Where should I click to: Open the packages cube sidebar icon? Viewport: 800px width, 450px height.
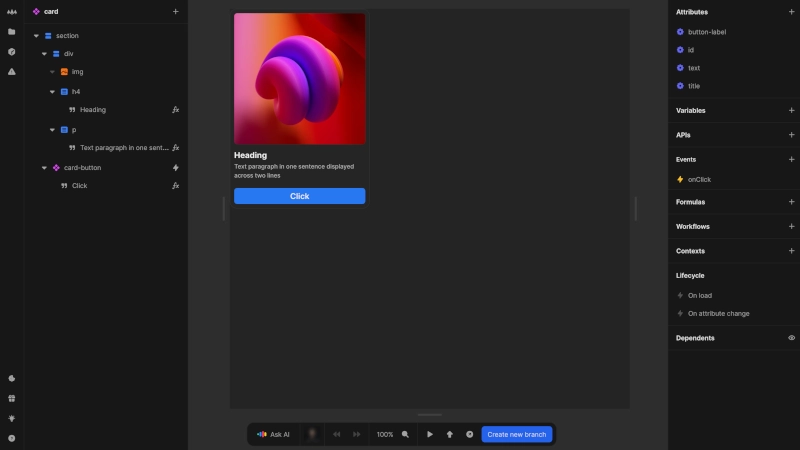coord(11,52)
